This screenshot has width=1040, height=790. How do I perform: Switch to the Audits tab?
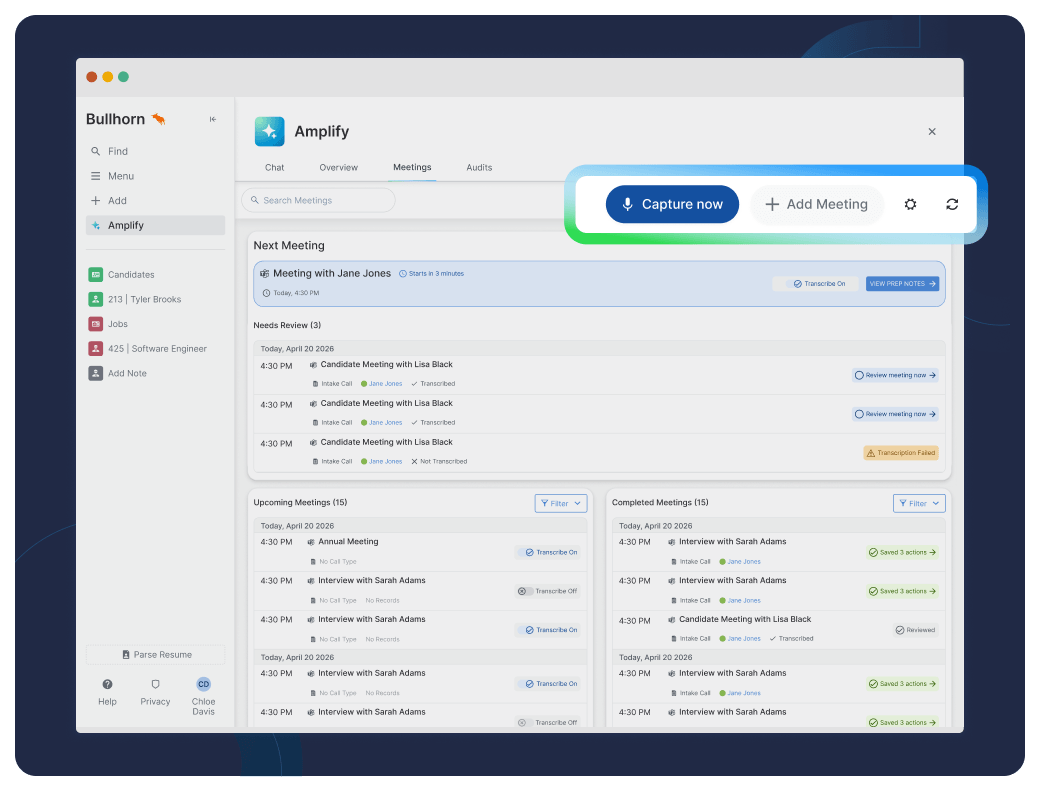coord(479,167)
